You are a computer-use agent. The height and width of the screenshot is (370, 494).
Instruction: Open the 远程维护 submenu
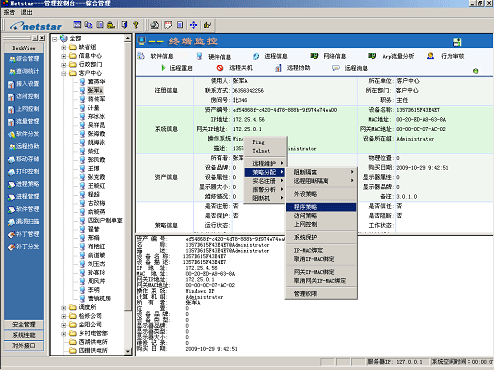[265, 163]
